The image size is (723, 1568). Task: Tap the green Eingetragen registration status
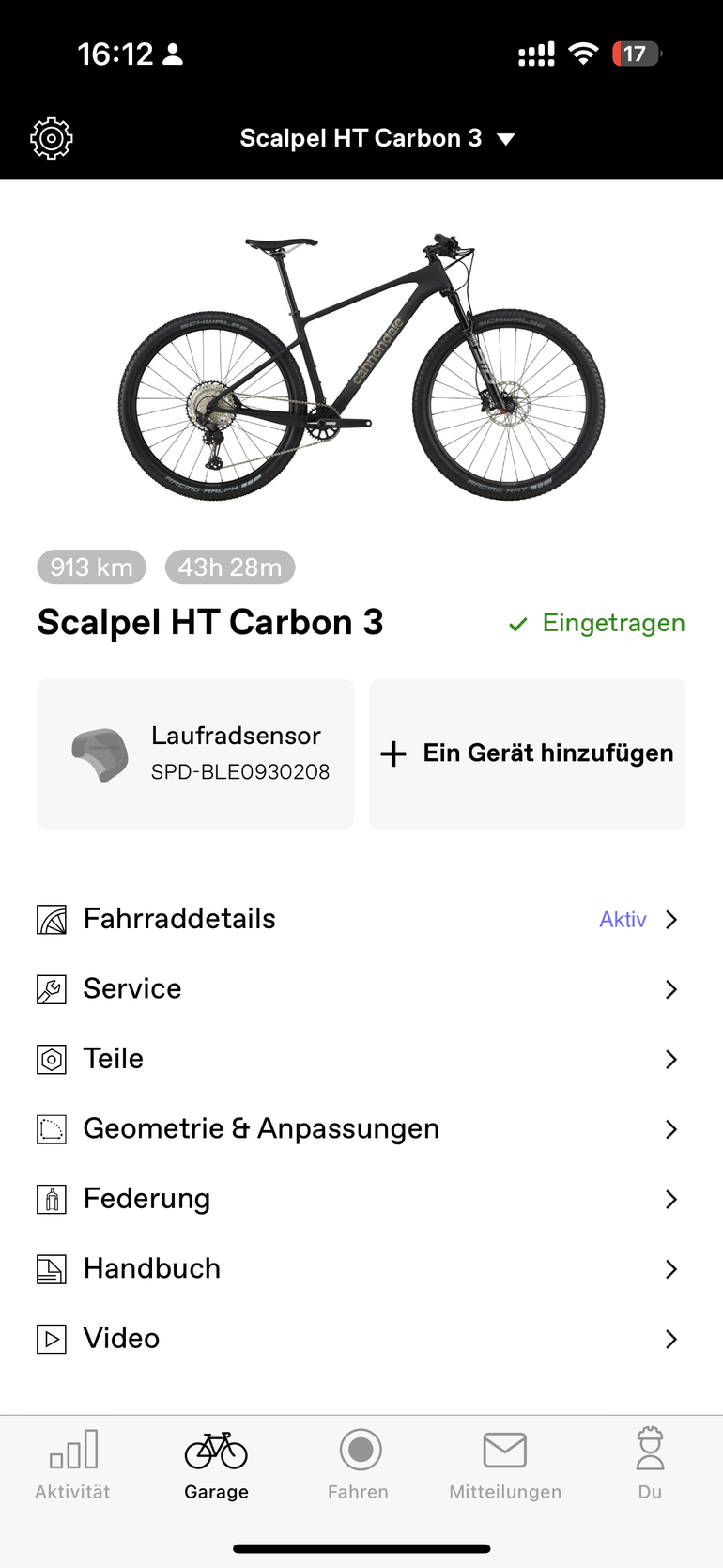[597, 623]
